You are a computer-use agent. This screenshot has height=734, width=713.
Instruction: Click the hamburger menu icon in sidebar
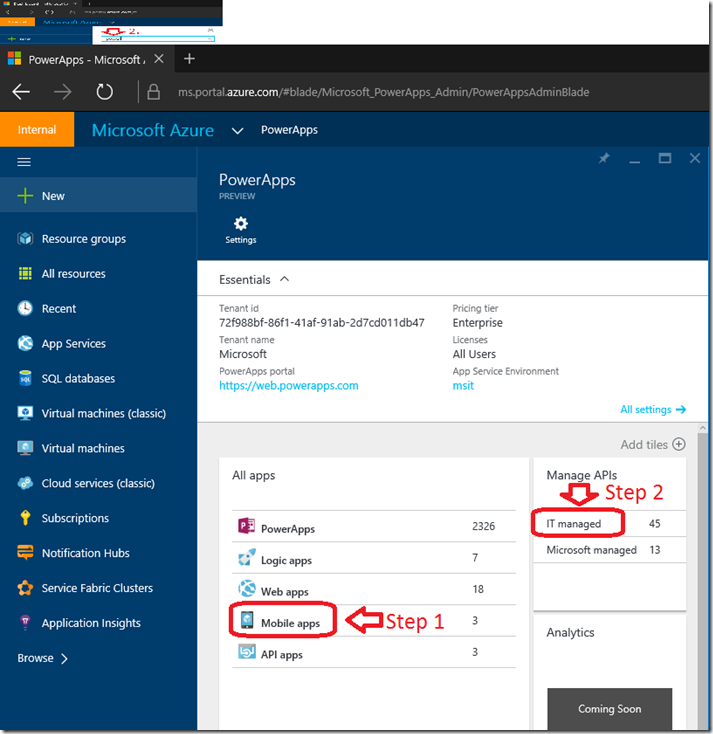point(25,162)
